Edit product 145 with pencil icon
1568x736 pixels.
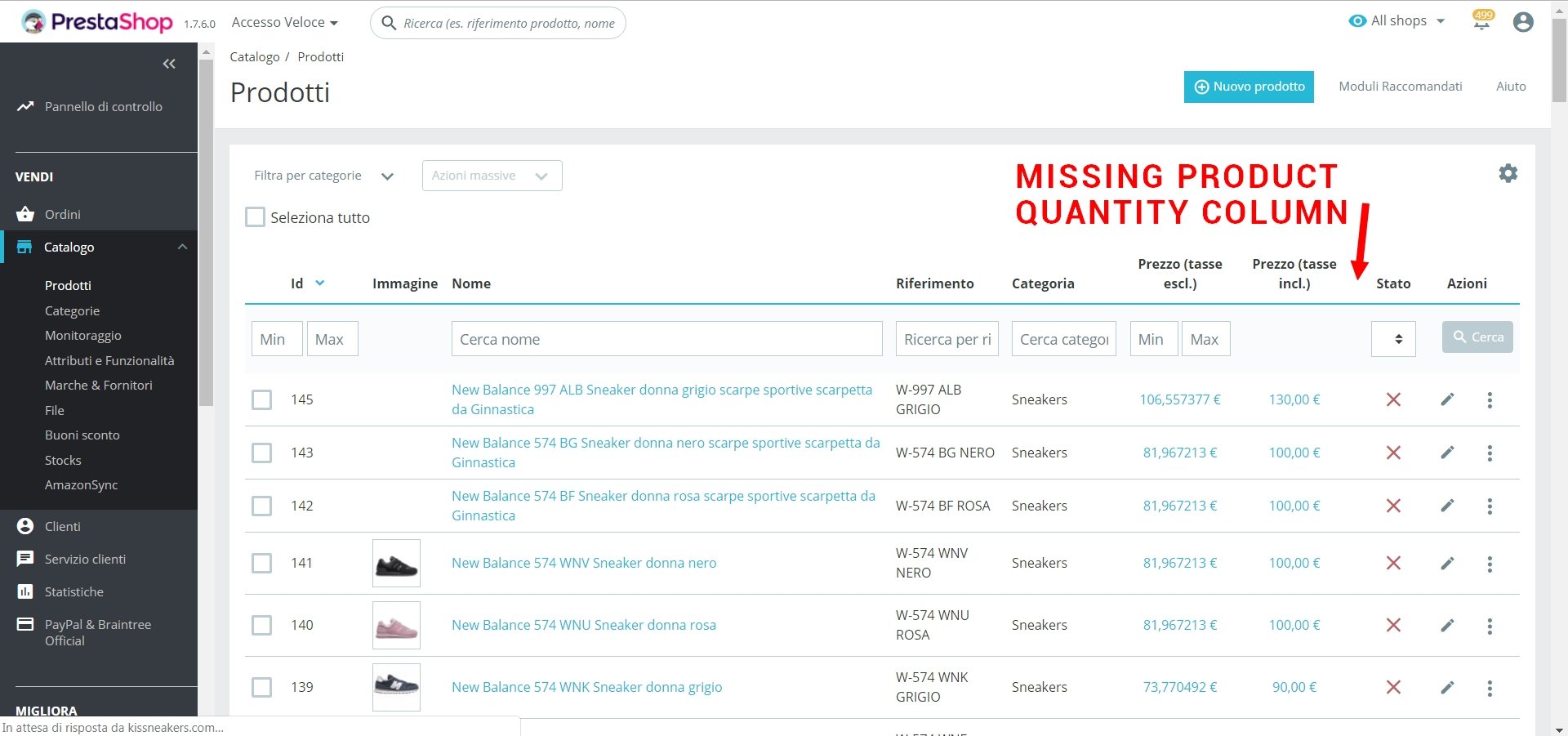point(1447,399)
